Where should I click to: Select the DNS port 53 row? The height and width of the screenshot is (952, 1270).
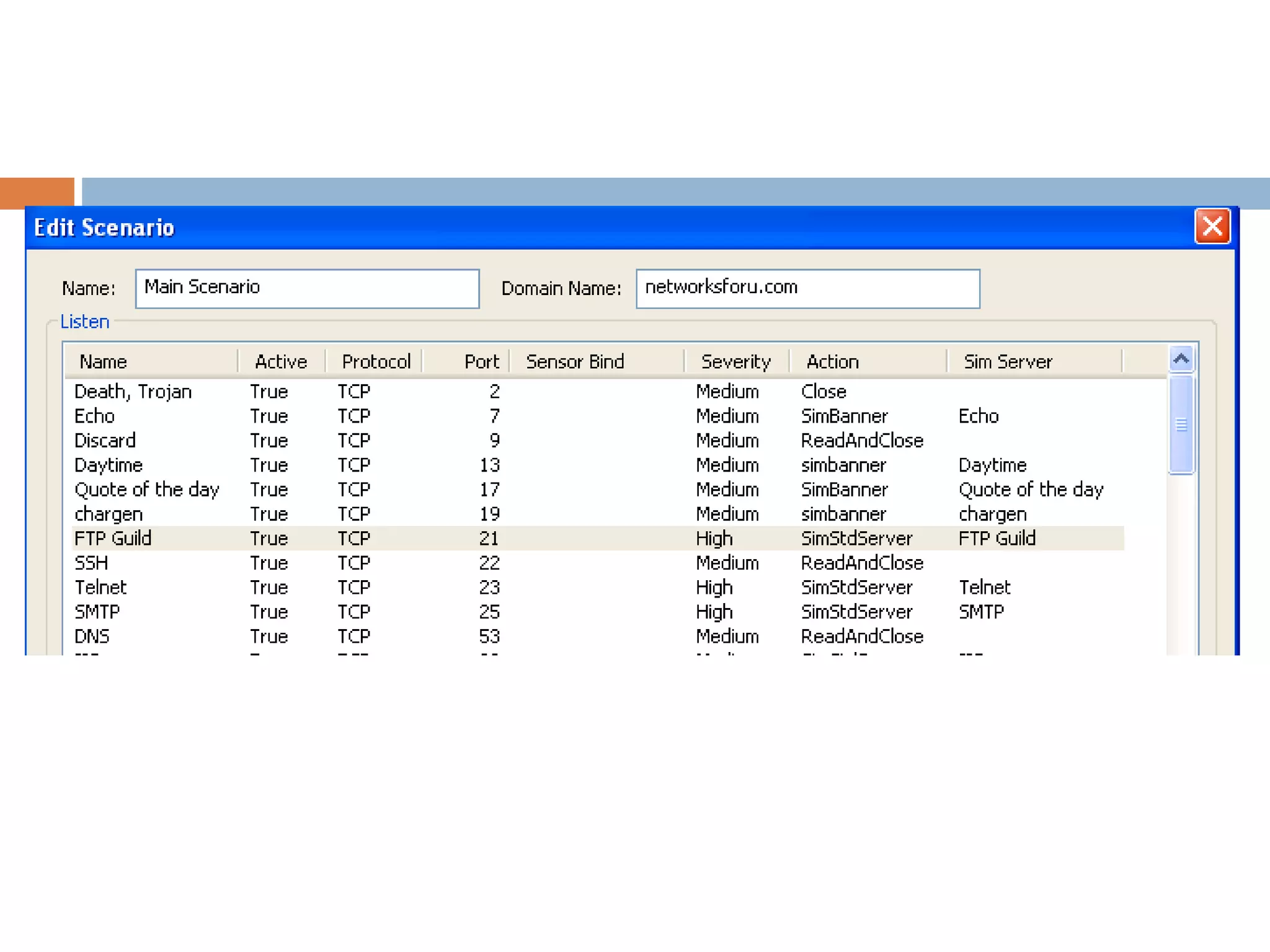(x=92, y=637)
